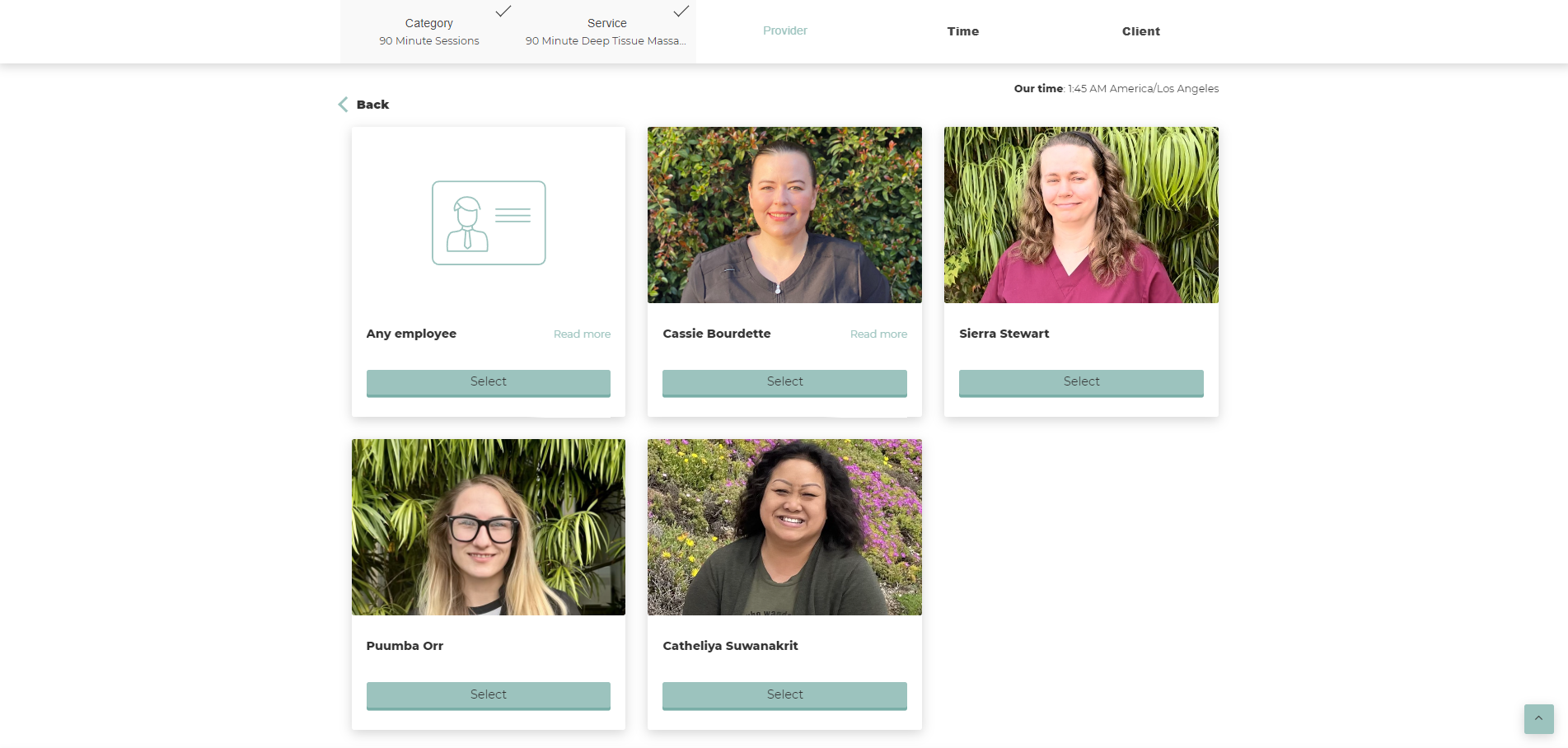Click Puumba Orr's profile photo
Image resolution: width=1568 pixels, height=748 pixels.
click(488, 527)
